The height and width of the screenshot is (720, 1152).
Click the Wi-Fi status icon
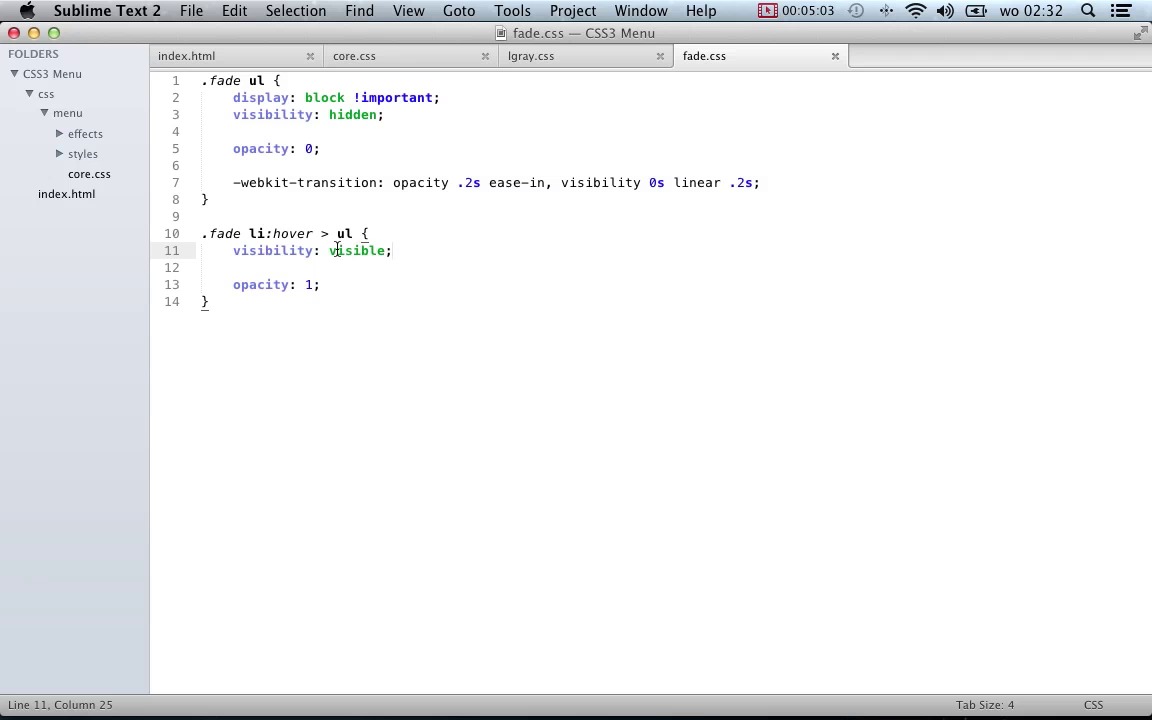click(915, 10)
